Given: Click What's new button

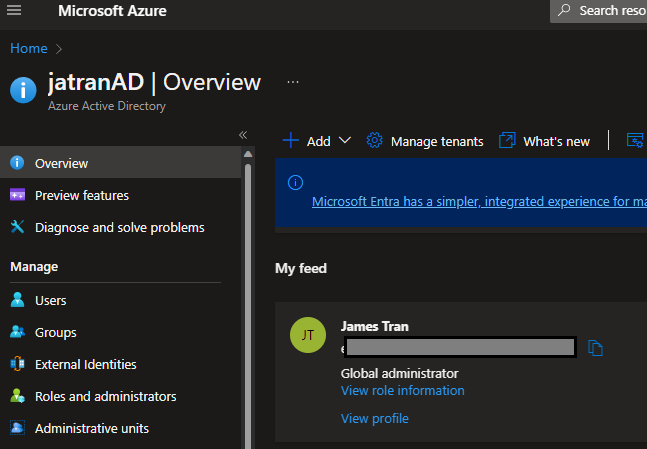Looking at the screenshot, I should click(544, 141).
